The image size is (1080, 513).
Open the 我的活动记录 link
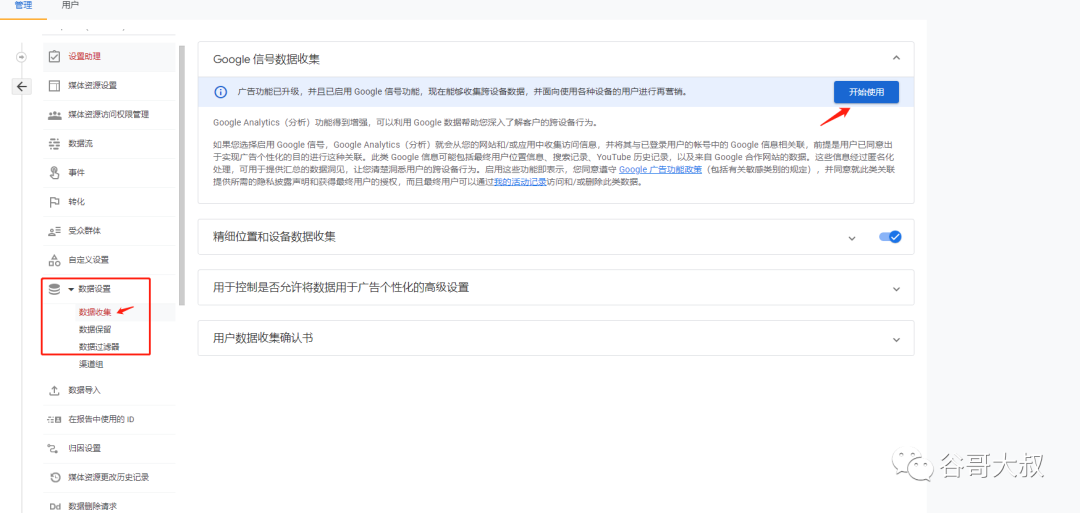pyautogui.click(x=520, y=182)
